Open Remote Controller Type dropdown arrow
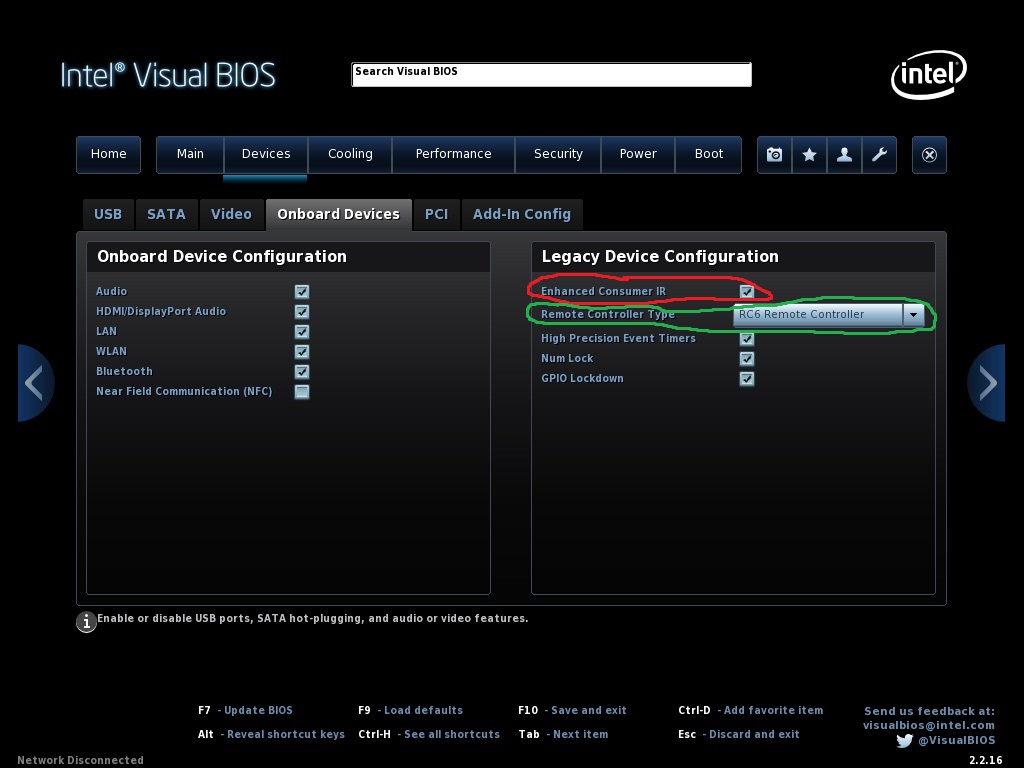 tap(914, 315)
